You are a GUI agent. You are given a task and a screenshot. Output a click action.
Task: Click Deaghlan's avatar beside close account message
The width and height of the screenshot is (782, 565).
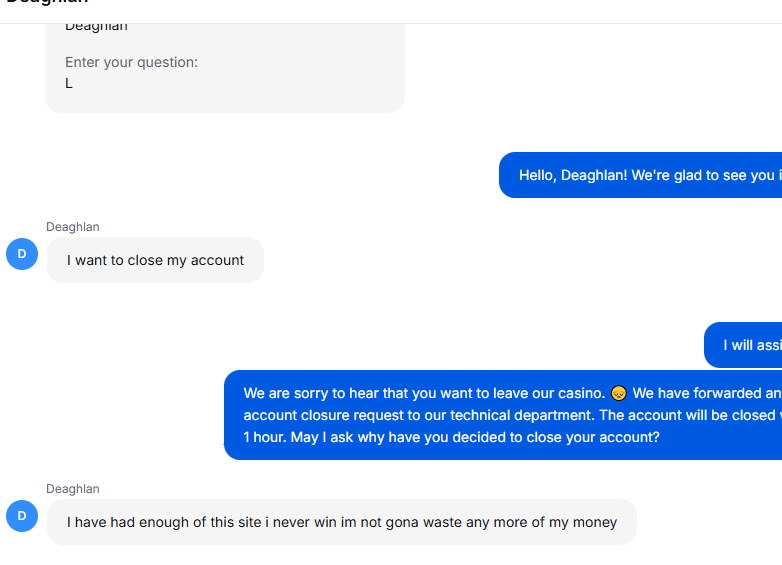(x=22, y=254)
